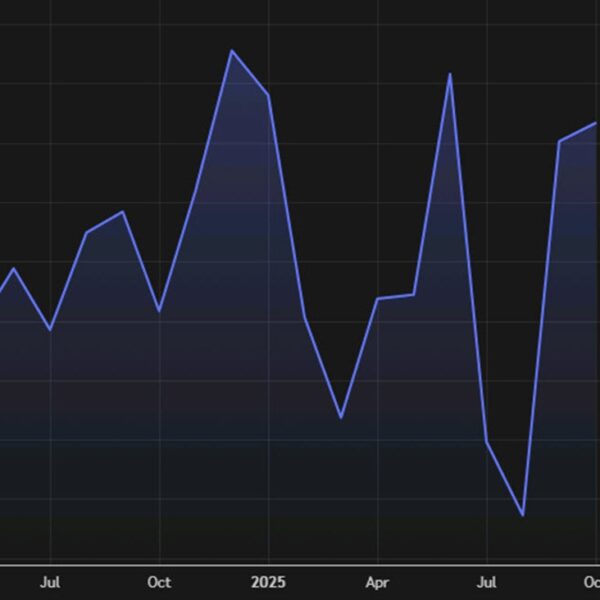This screenshot has width=600, height=600.
Task: Select the trough point between 2025 and Apr
Action: (341, 417)
